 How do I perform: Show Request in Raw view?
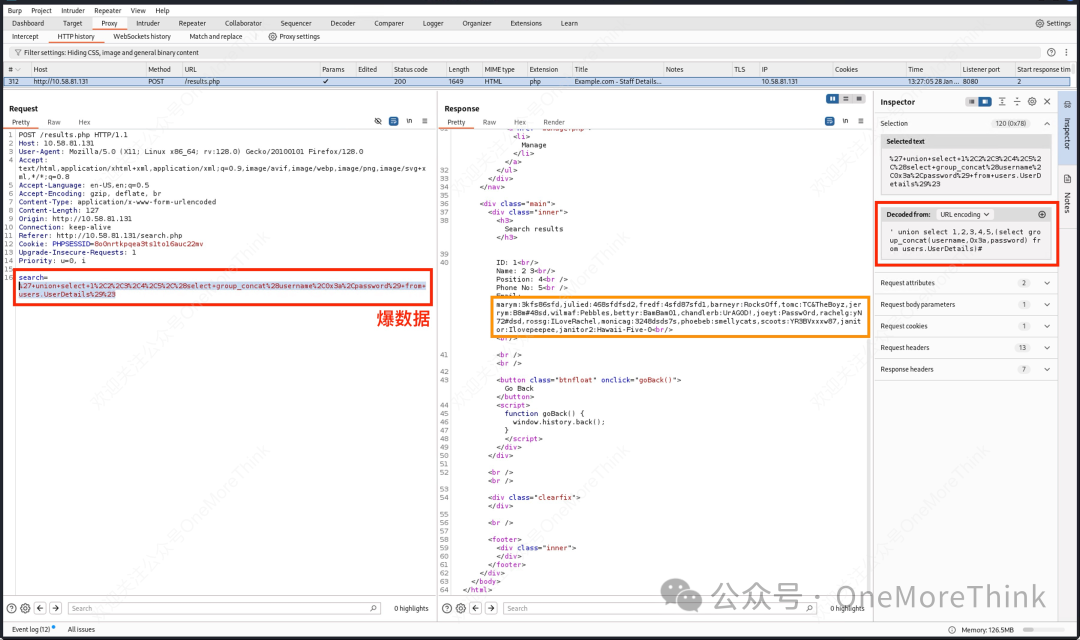point(54,122)
